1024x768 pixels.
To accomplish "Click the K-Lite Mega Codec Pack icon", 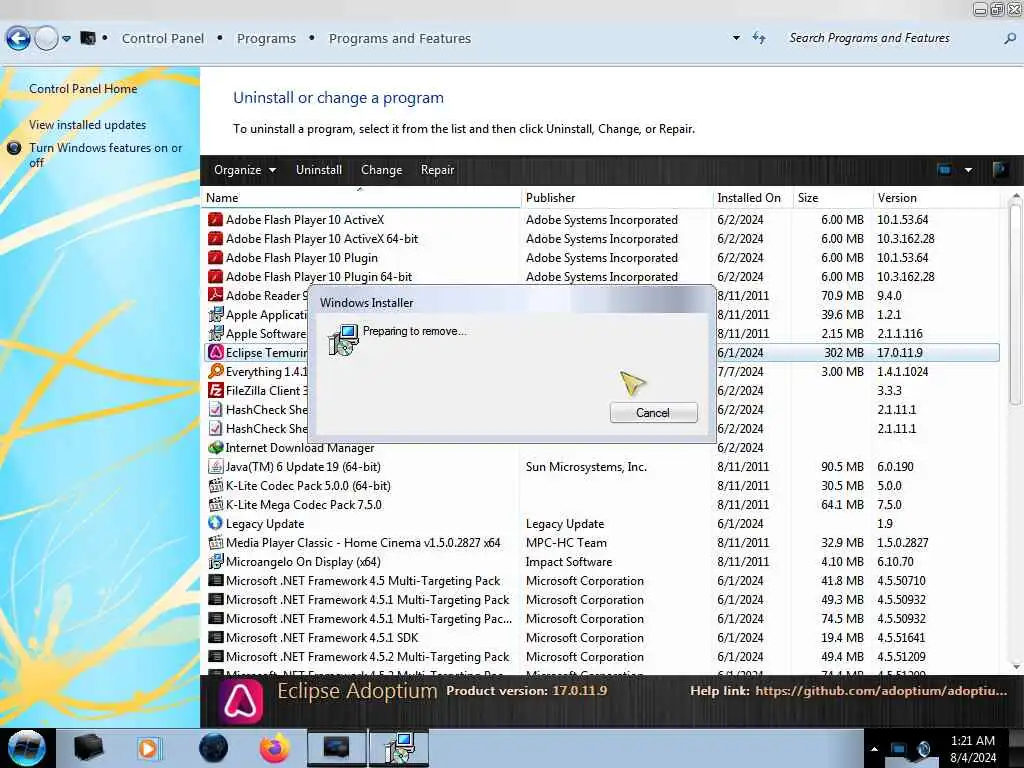I will point(215,504).
